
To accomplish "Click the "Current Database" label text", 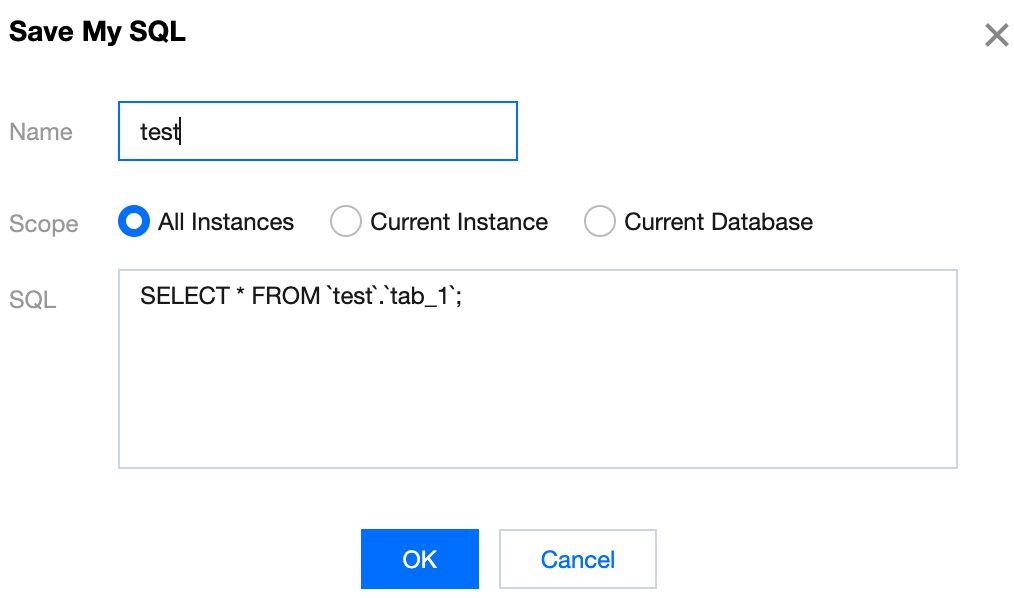I will [x=718, y=222].
